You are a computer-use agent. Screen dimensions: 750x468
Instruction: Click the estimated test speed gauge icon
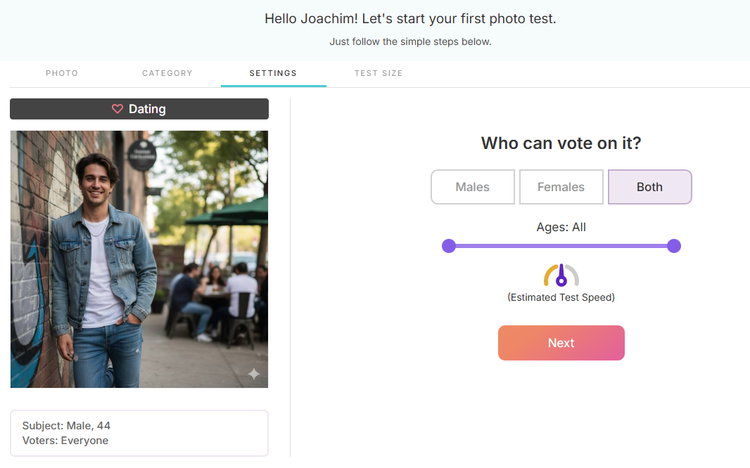[561, 275]
